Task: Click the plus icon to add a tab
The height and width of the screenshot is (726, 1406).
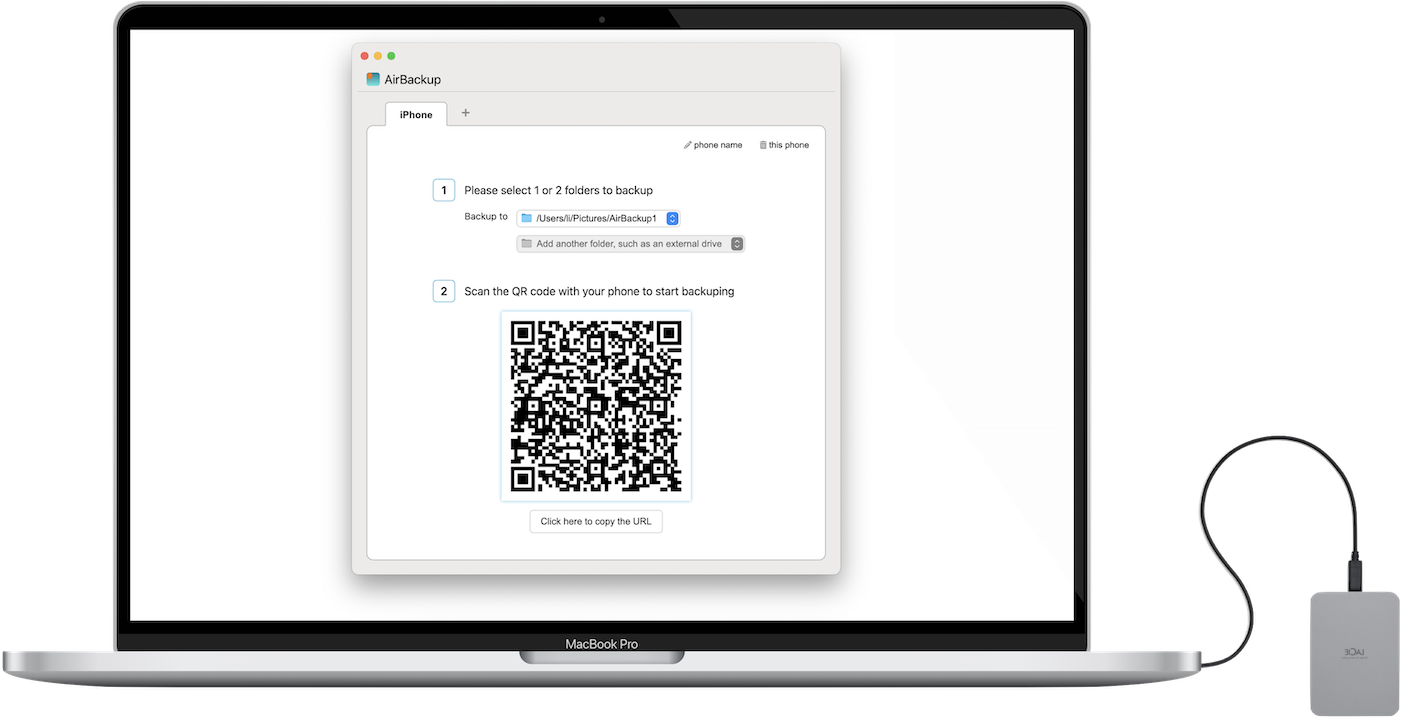Action: pos(465,113)
